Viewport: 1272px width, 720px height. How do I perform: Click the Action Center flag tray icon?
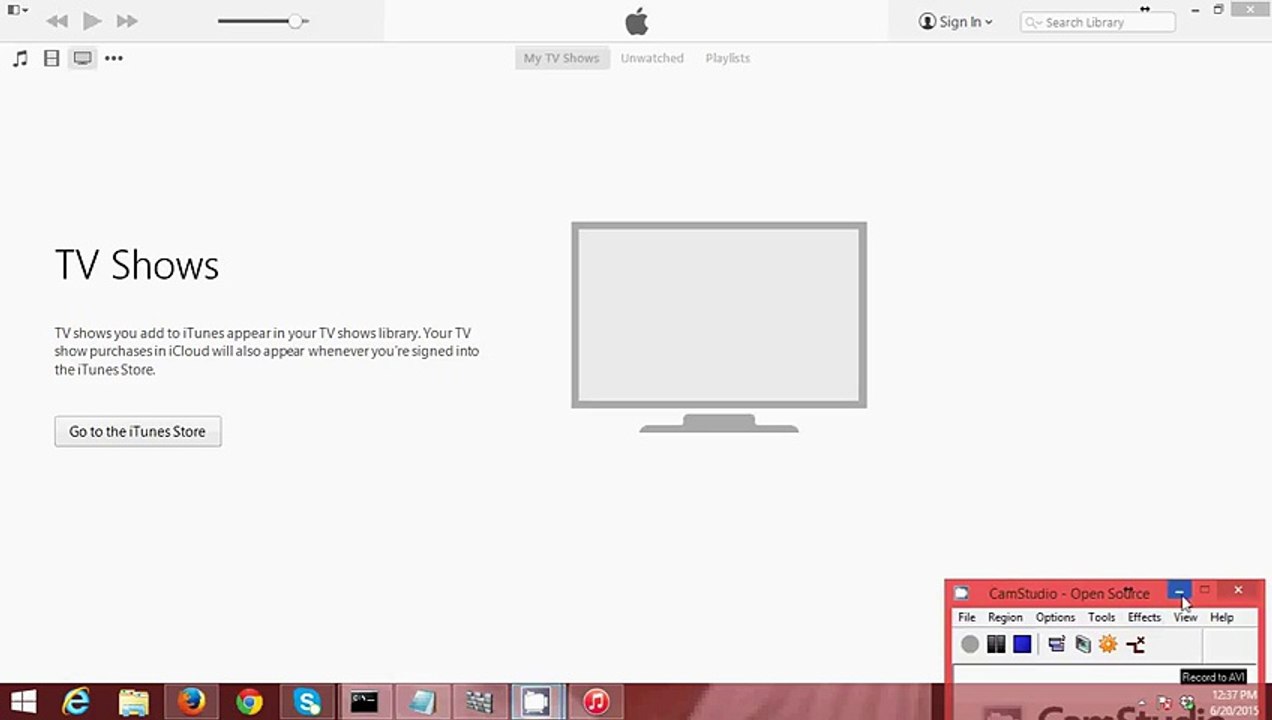pos(1165,703)
